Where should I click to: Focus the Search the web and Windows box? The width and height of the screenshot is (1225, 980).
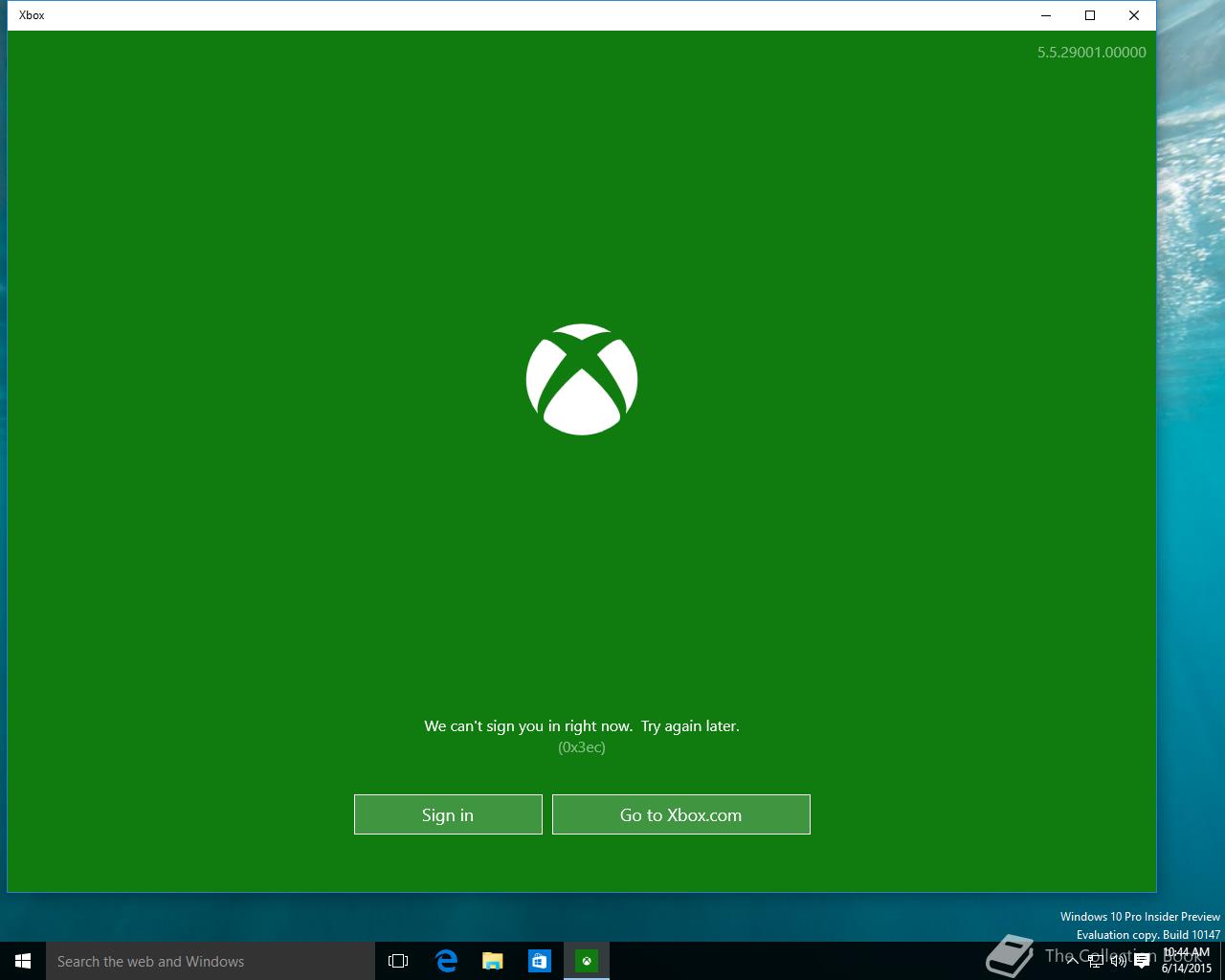(211, 961)
